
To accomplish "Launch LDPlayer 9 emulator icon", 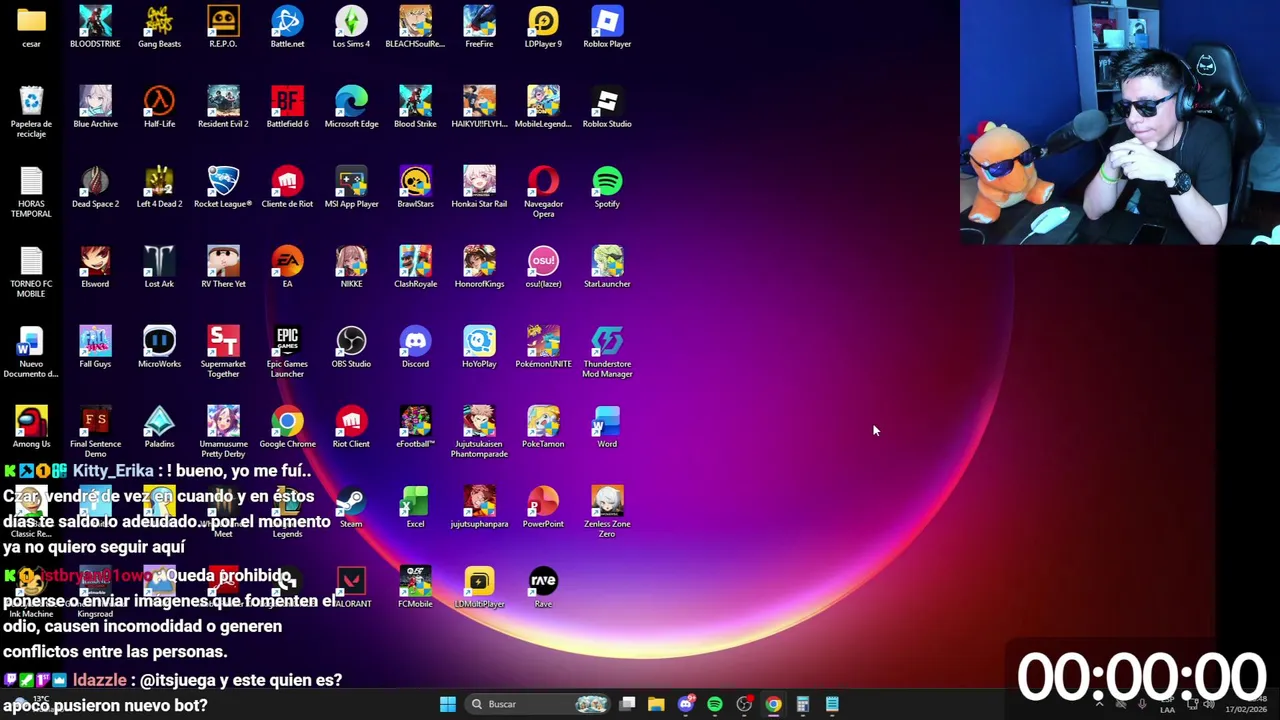I will [543, 27].
